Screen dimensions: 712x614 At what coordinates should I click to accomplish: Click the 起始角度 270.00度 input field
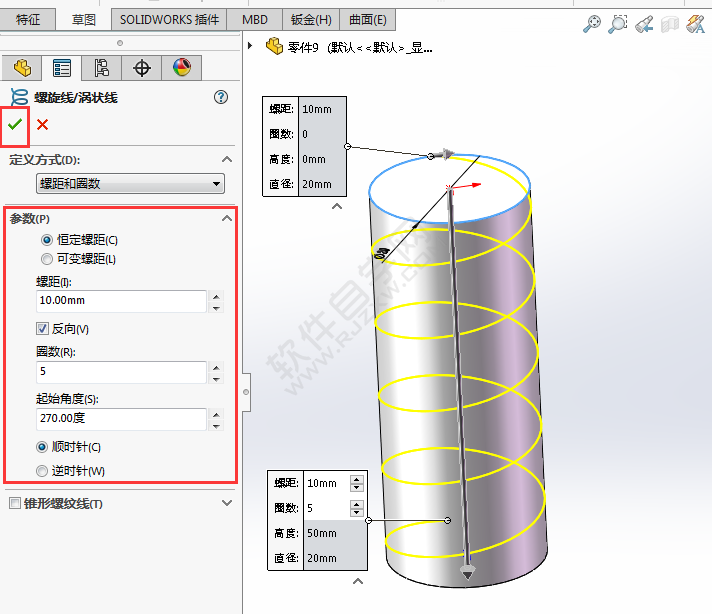[x=121, y=418]
